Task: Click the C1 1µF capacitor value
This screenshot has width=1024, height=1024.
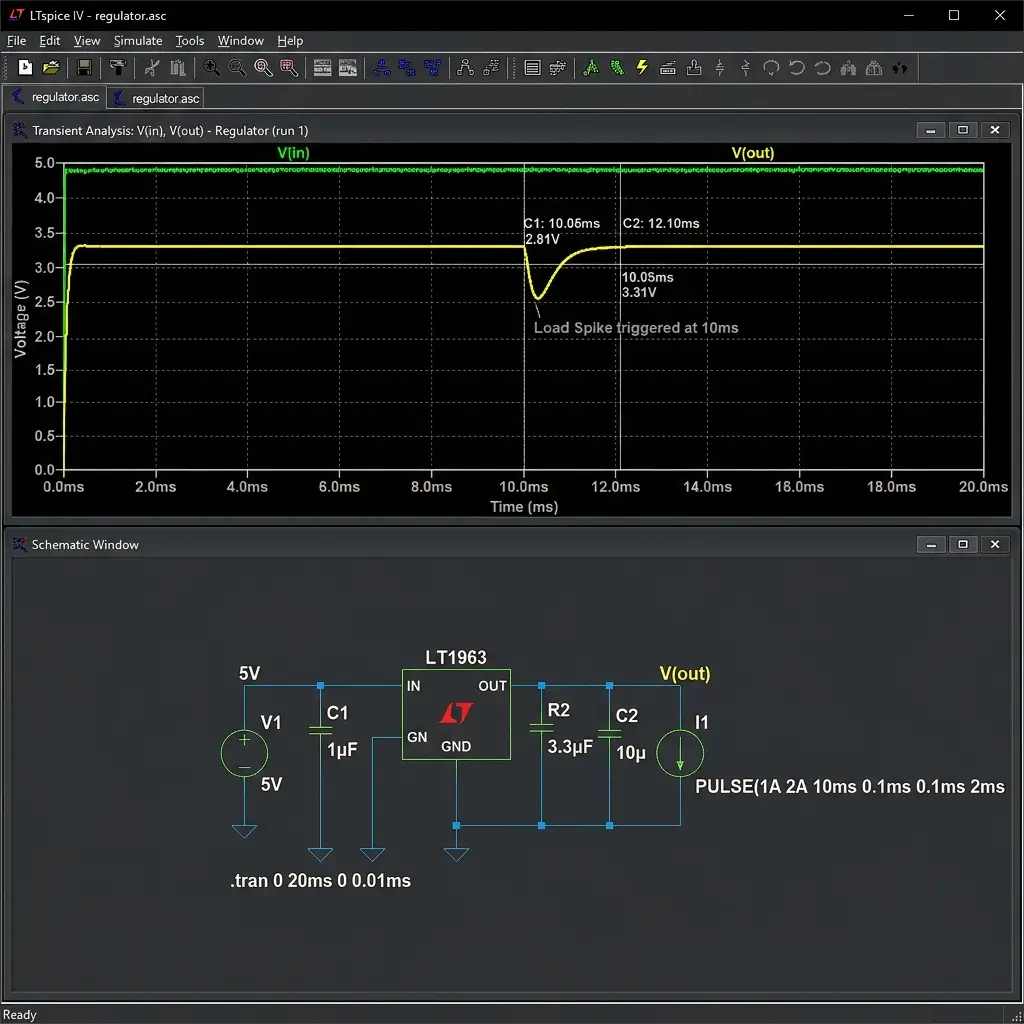Action: (342, 749)
